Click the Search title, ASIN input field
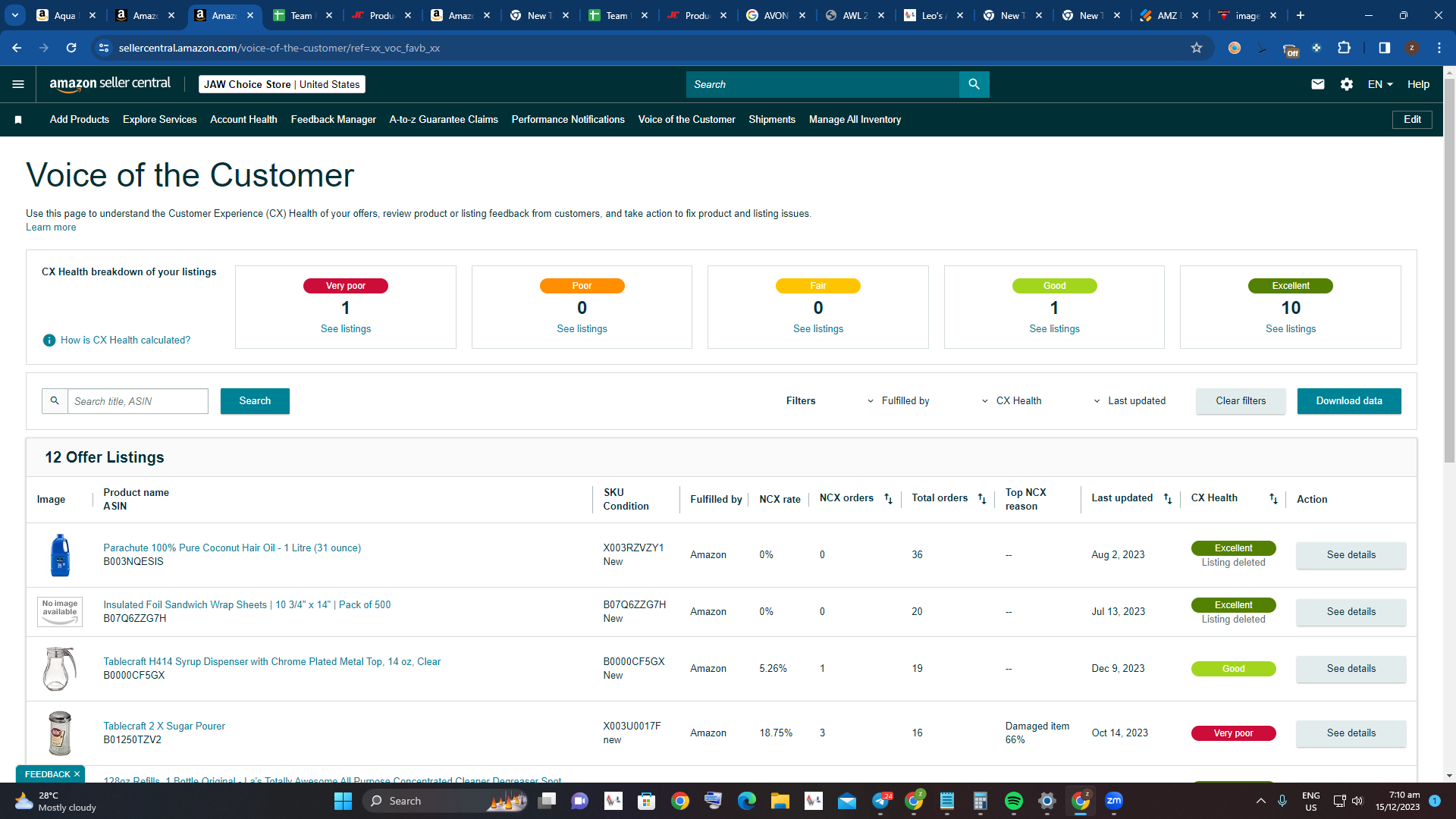Image resolution: width=1456 pixels, height=819 pixels. coord(138,401)
